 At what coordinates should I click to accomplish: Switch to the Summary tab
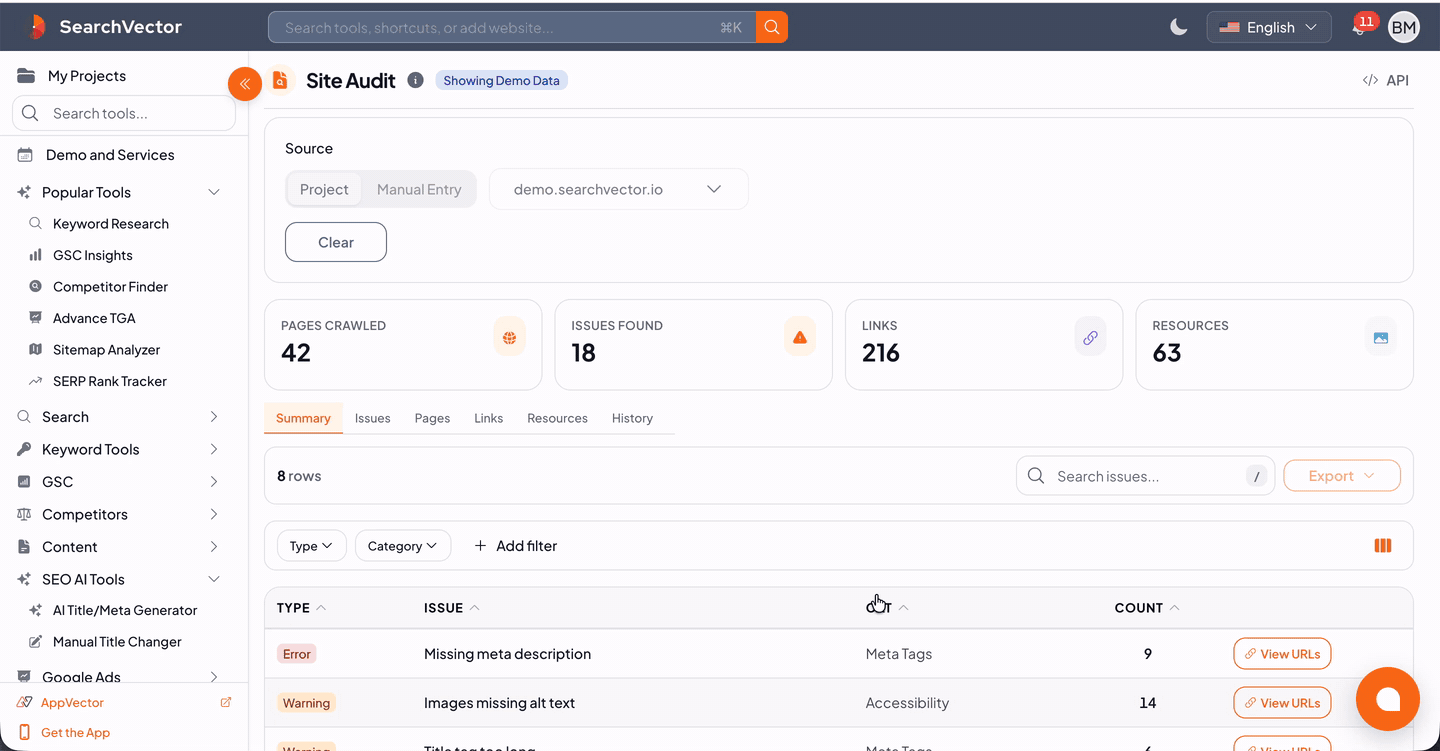tap(303, 418)
